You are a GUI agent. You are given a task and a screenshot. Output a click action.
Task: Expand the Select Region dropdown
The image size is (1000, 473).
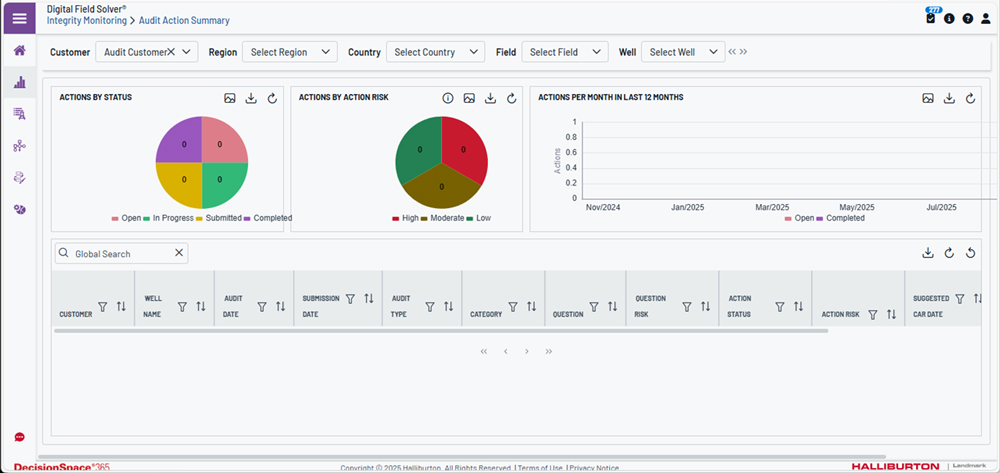(292, 52)
